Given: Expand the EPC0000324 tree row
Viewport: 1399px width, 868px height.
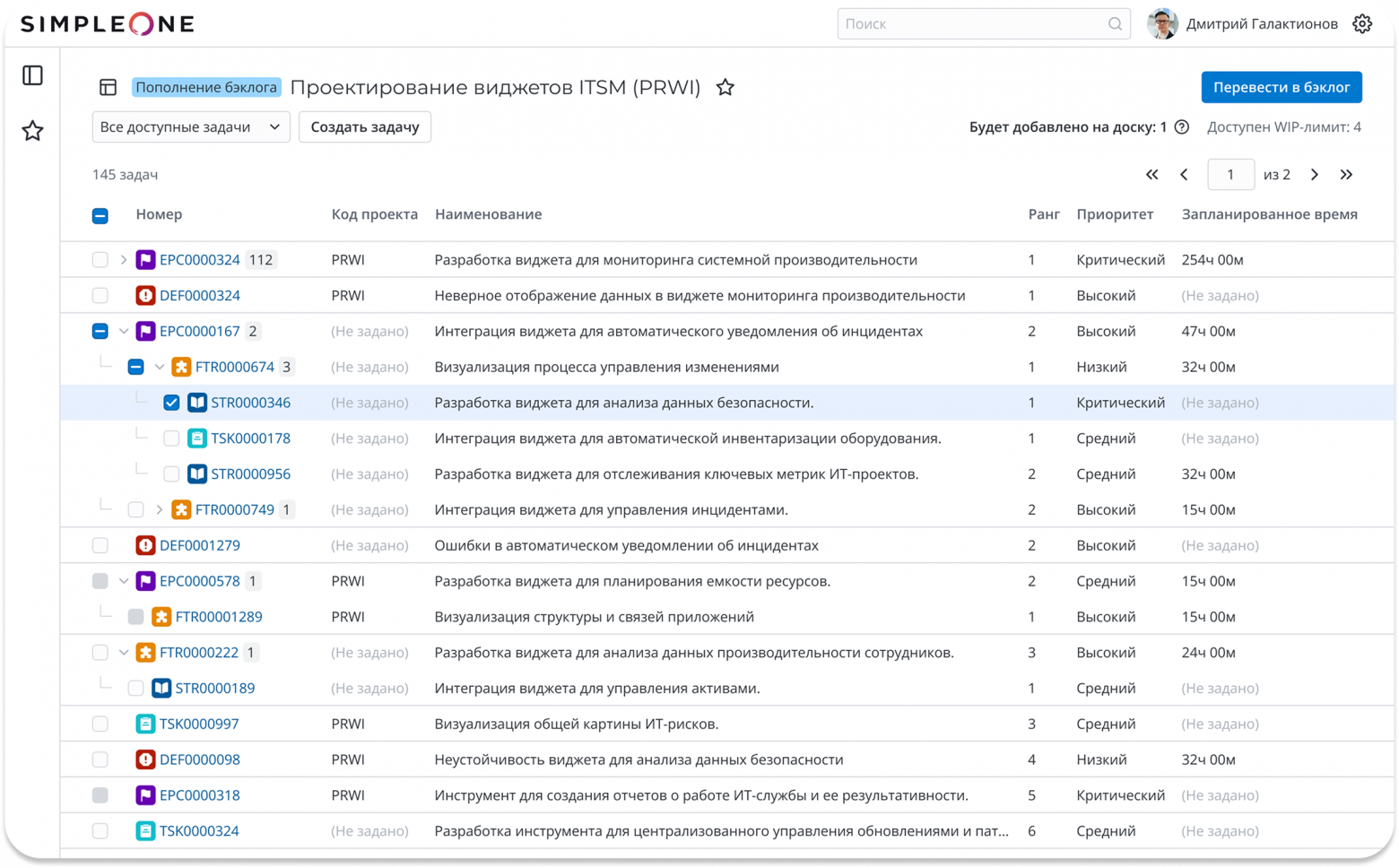Looking at the screenshot, I should coord(123,259).
